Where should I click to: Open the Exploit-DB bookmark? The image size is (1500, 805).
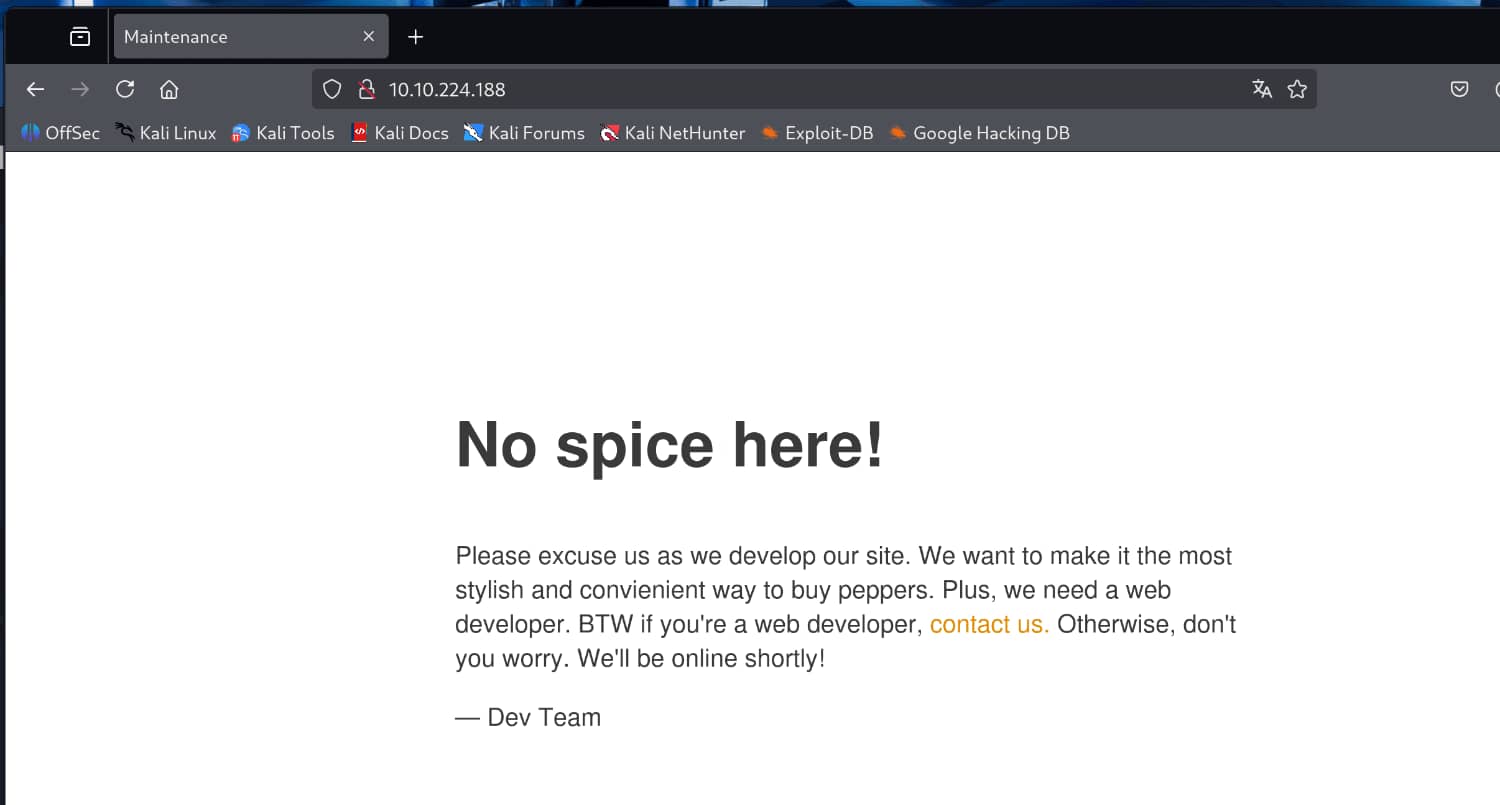817,133
